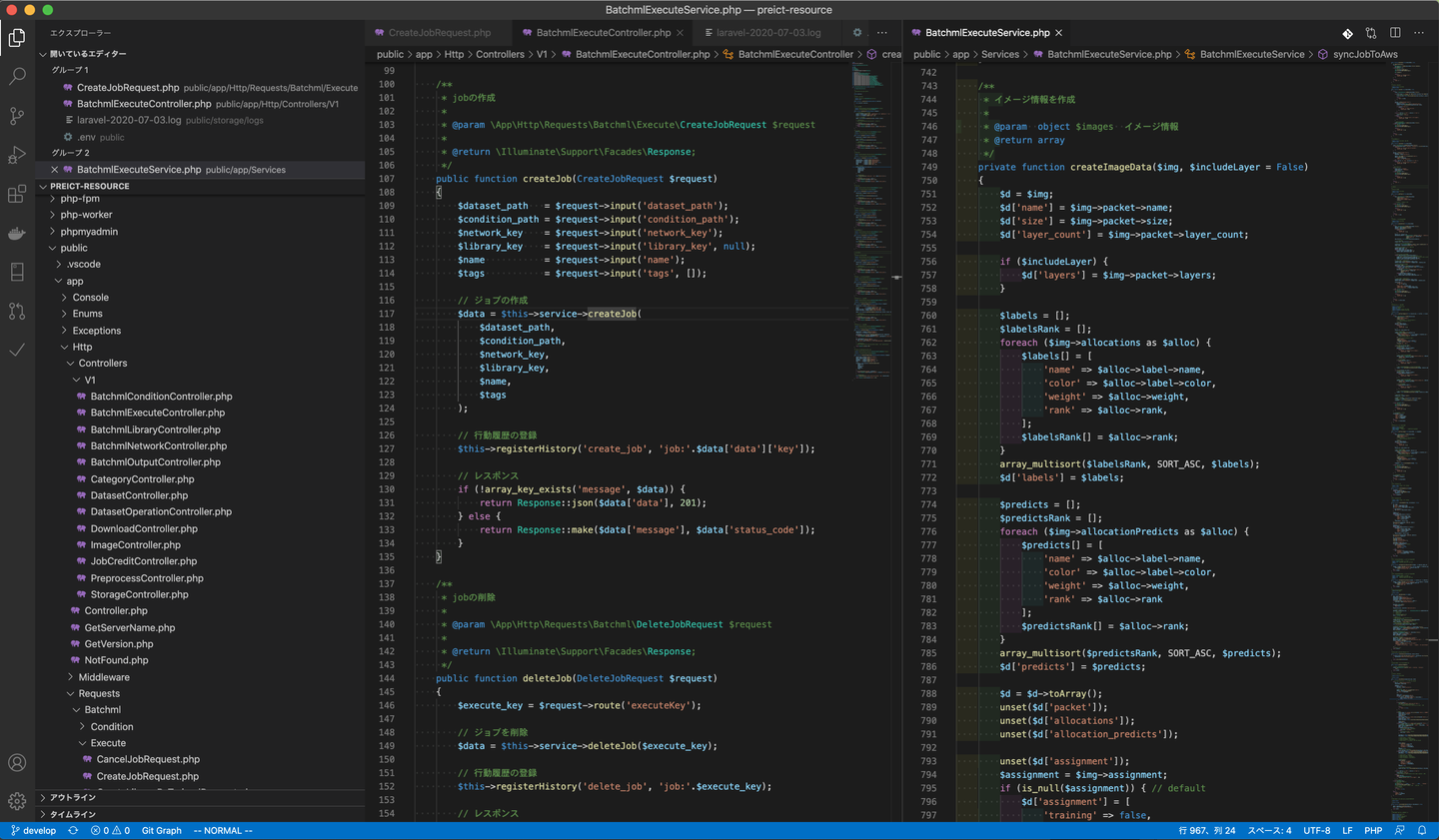Expand the Middleware folder
The image size is (1439, 840).
pos(104,677)
